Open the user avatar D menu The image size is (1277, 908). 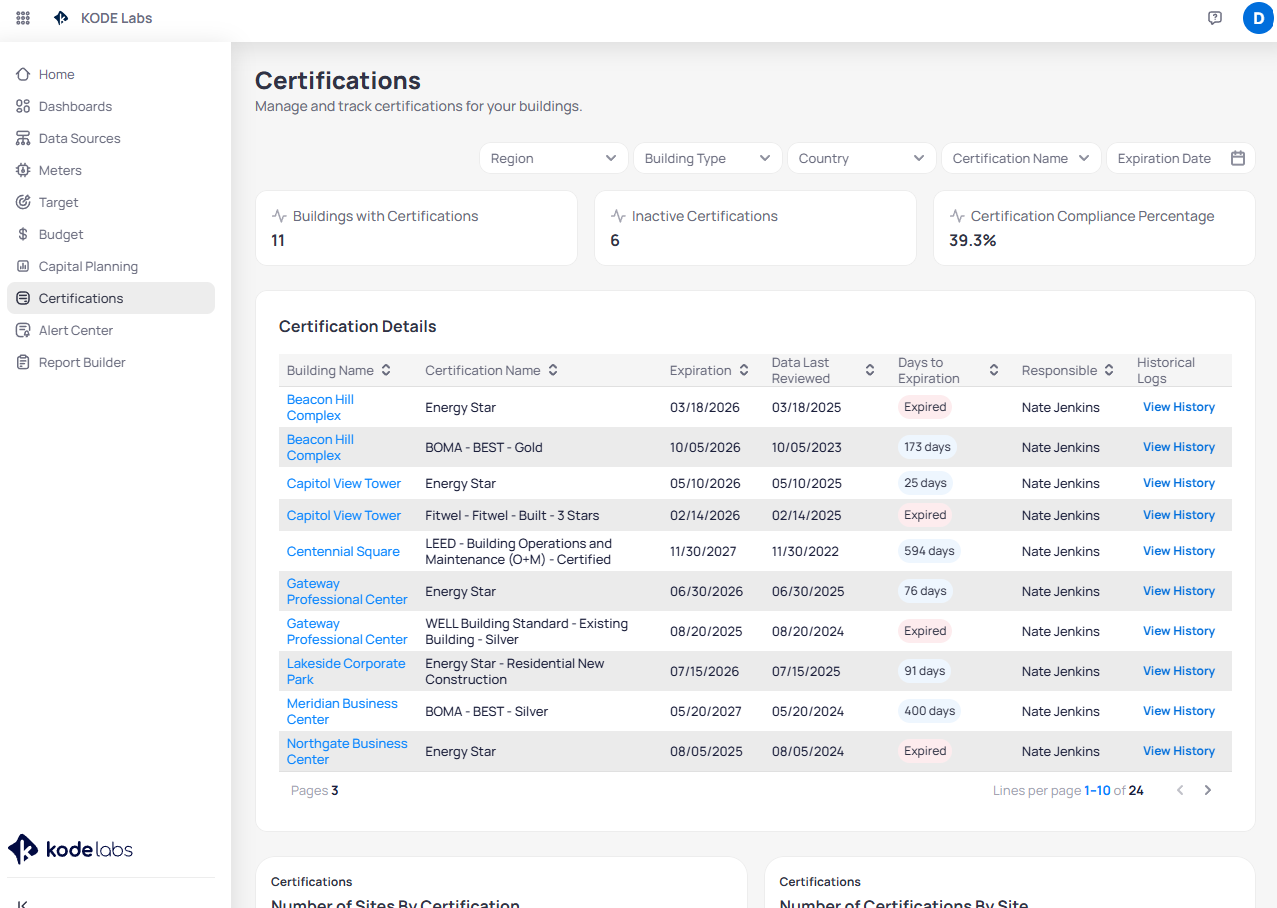pos(1258,18)
